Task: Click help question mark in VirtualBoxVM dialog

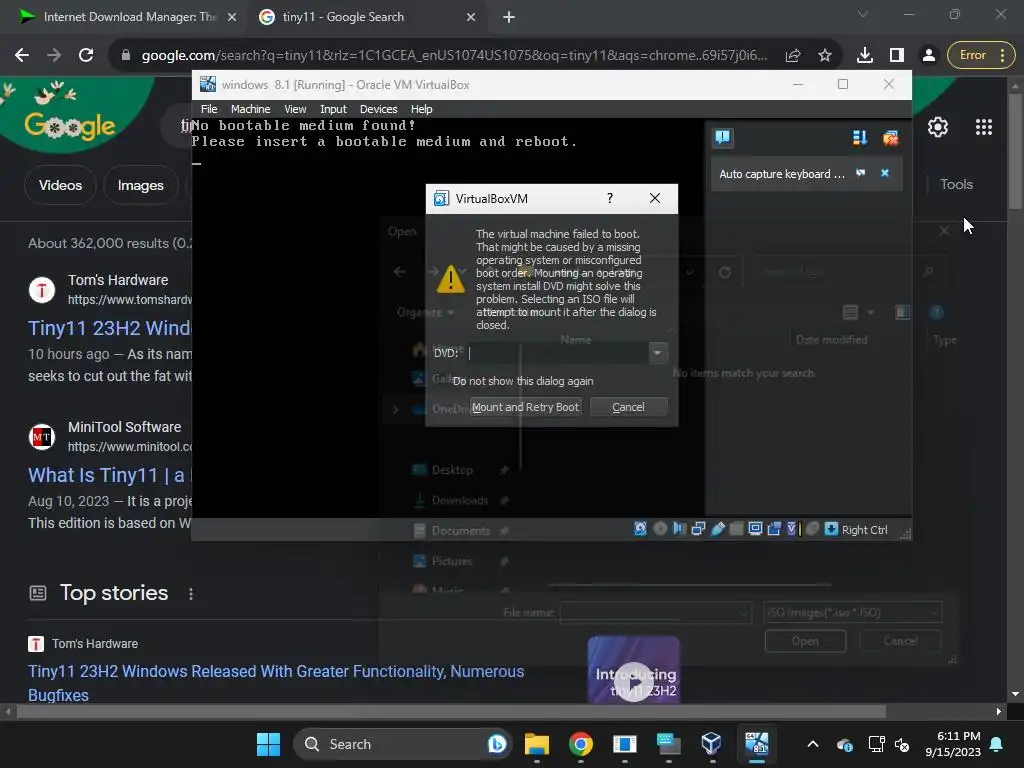Action: click(x=610, y=198)
